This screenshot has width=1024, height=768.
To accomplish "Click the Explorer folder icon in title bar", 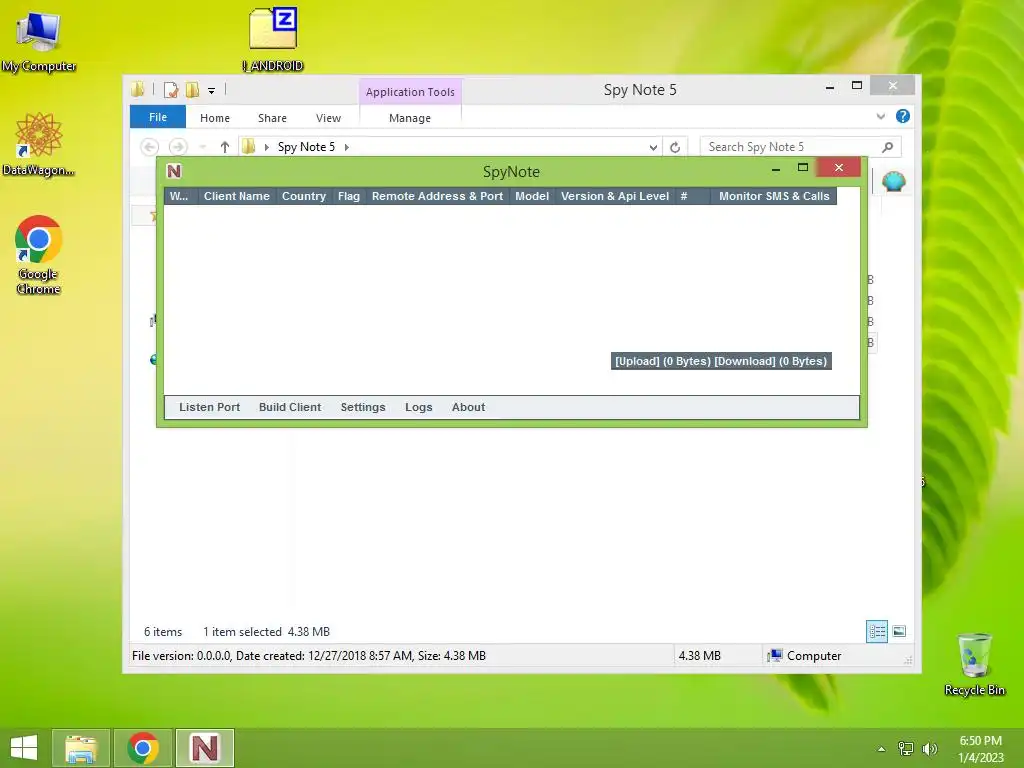I will pos(137,89).
